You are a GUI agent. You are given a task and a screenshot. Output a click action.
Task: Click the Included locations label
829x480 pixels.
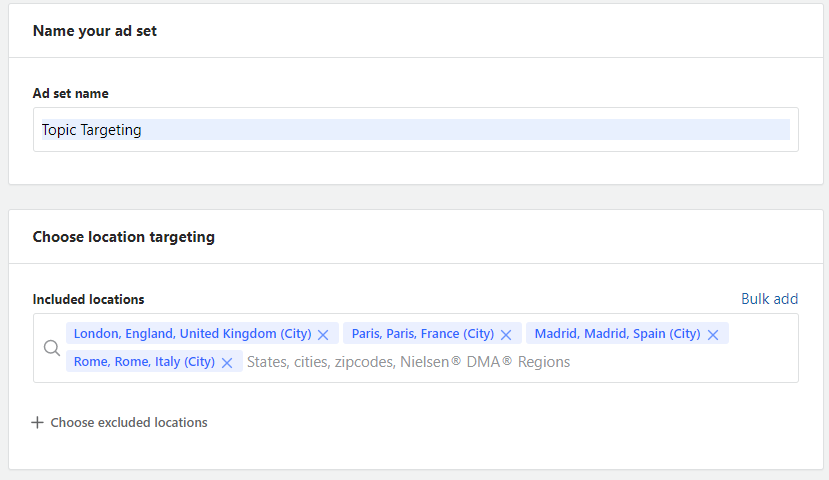(x=88, y=299)
